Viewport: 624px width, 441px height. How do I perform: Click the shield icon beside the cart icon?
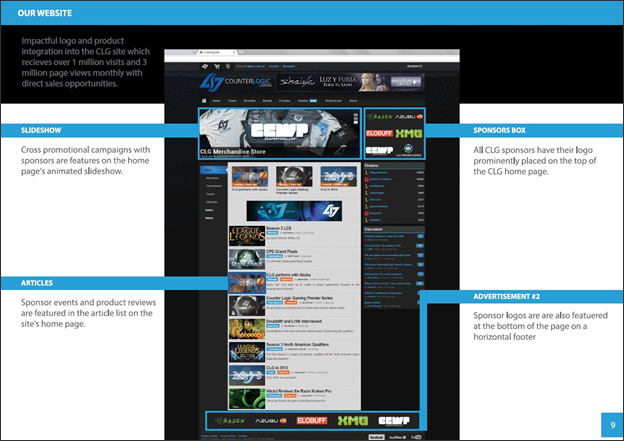[228, 66]
